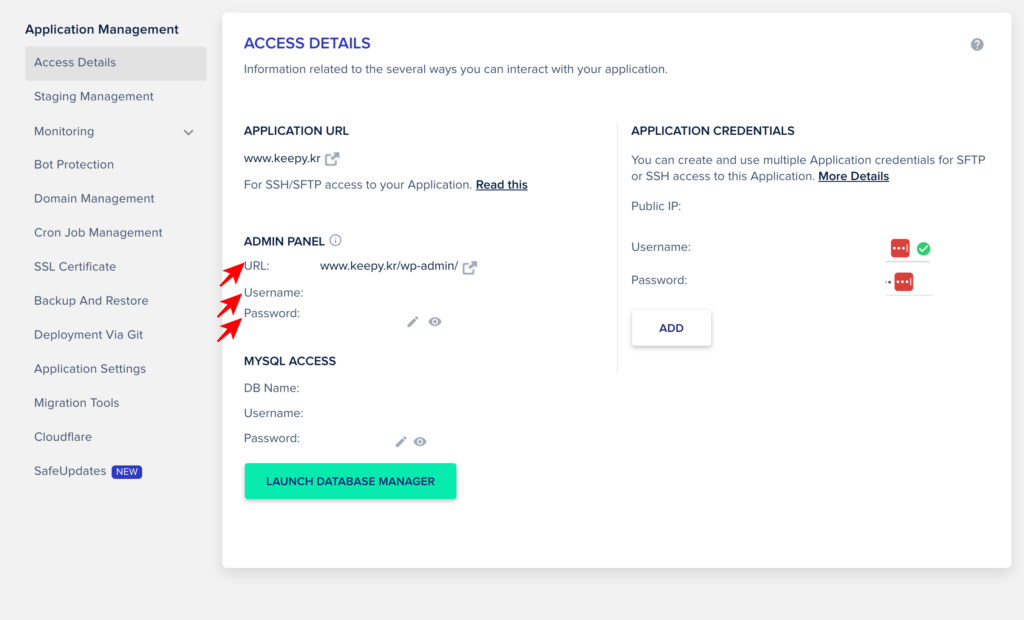Open the www.keepy.kr external link icon
Screen dimensions: 1024x620
(332, 159)
